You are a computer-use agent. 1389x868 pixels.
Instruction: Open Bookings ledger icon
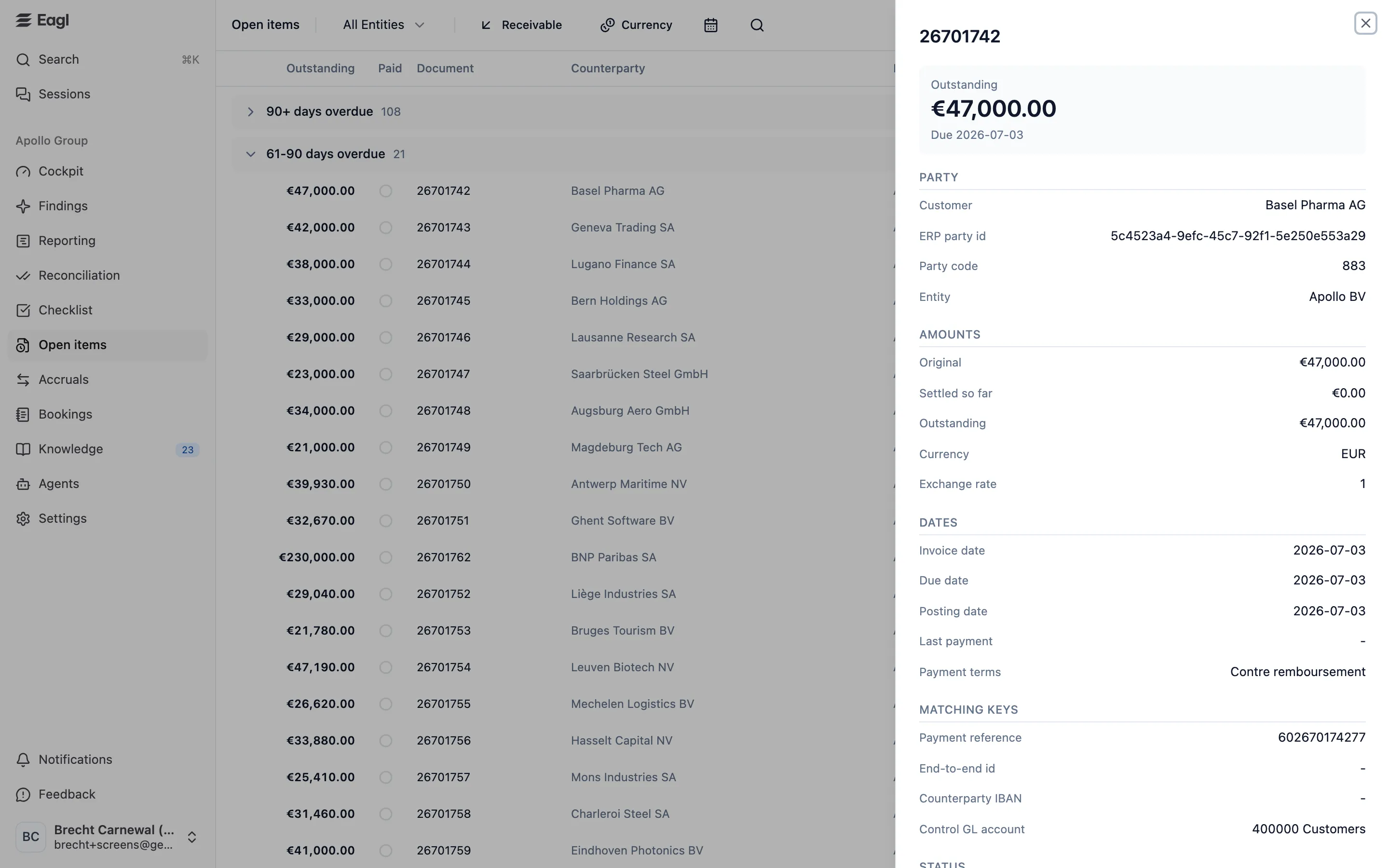[x=23, y=415]
